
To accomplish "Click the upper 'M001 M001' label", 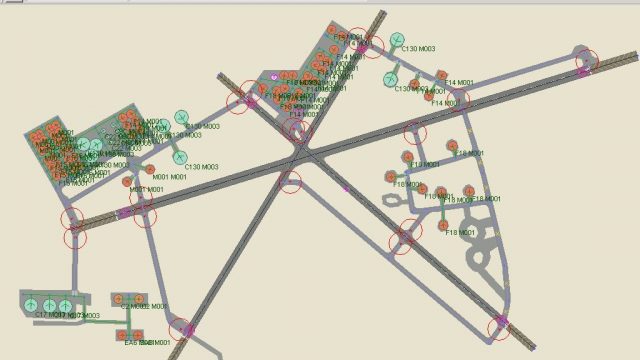I will click(169, 177).
